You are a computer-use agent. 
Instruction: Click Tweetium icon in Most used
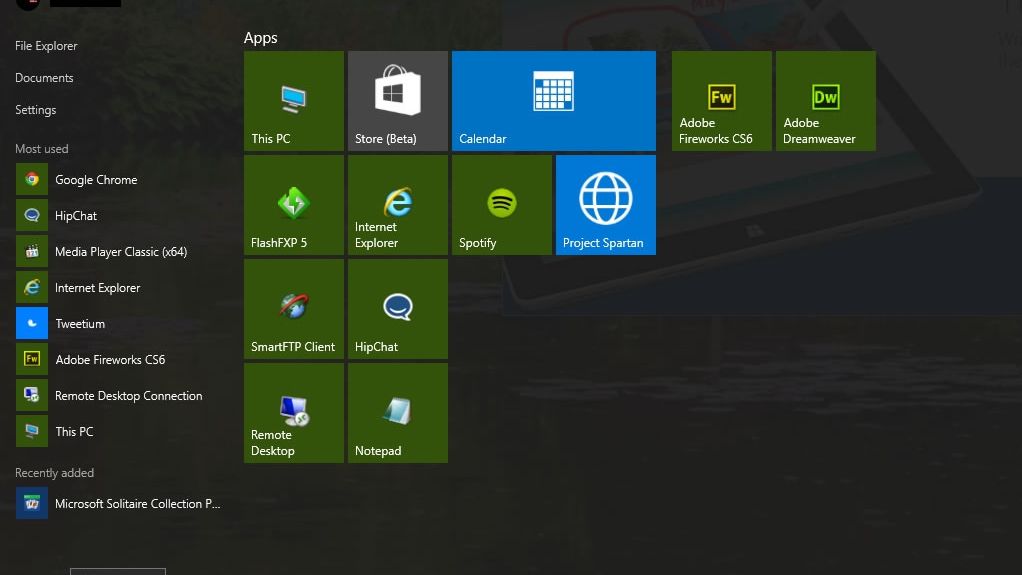(x=32, y=323)
